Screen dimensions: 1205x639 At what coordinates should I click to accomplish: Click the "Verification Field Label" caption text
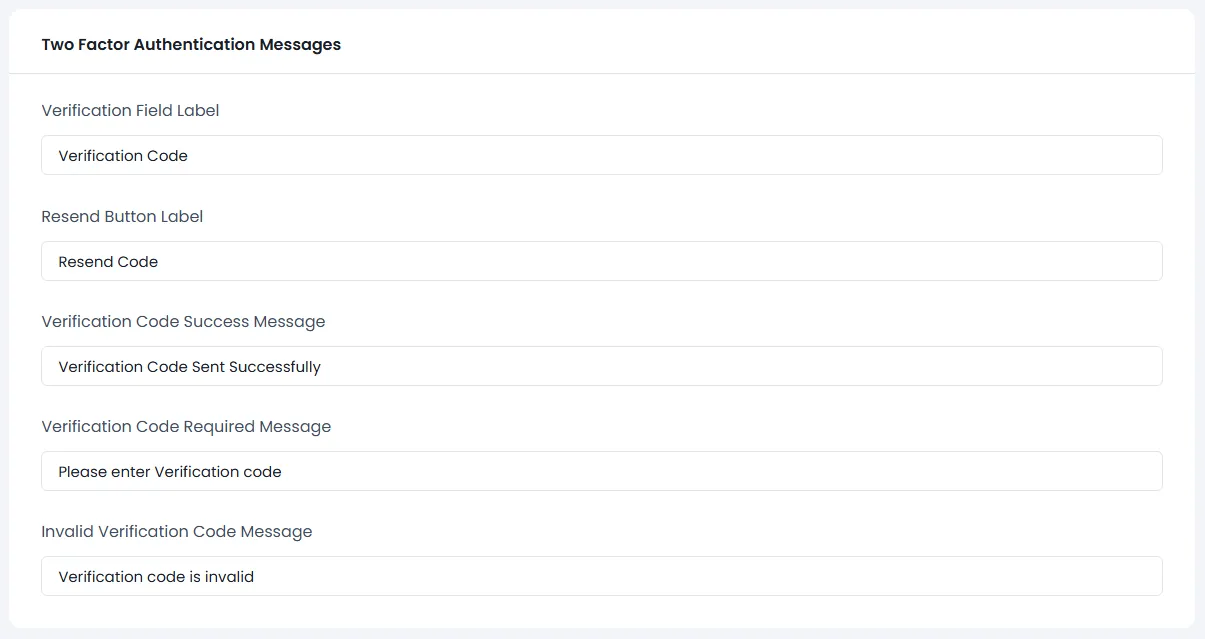tap(130, 111)
